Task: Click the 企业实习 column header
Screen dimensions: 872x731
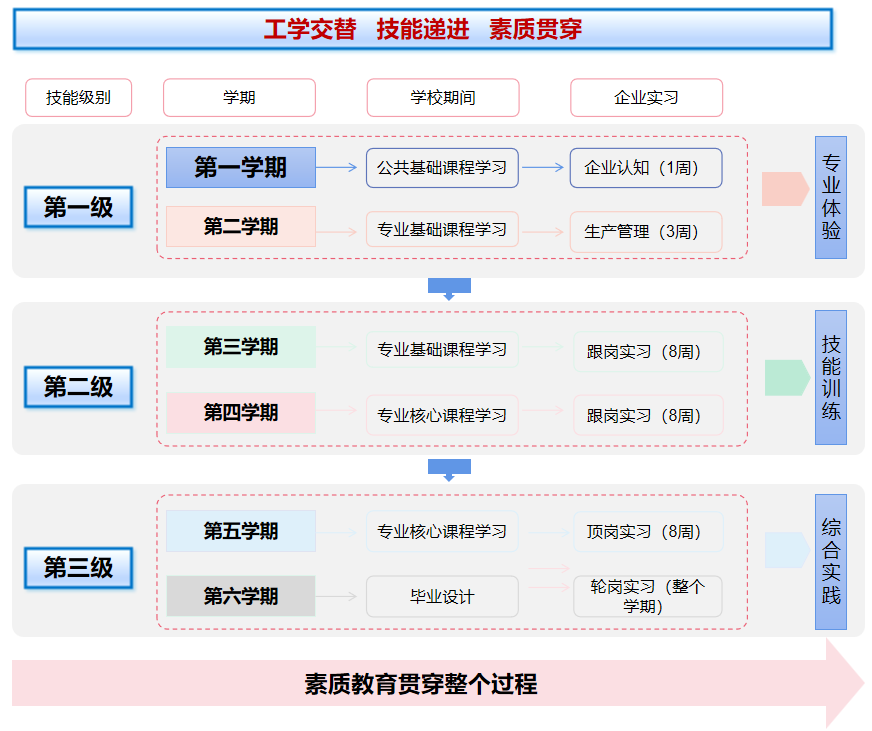Action: (x=646, y=98)
